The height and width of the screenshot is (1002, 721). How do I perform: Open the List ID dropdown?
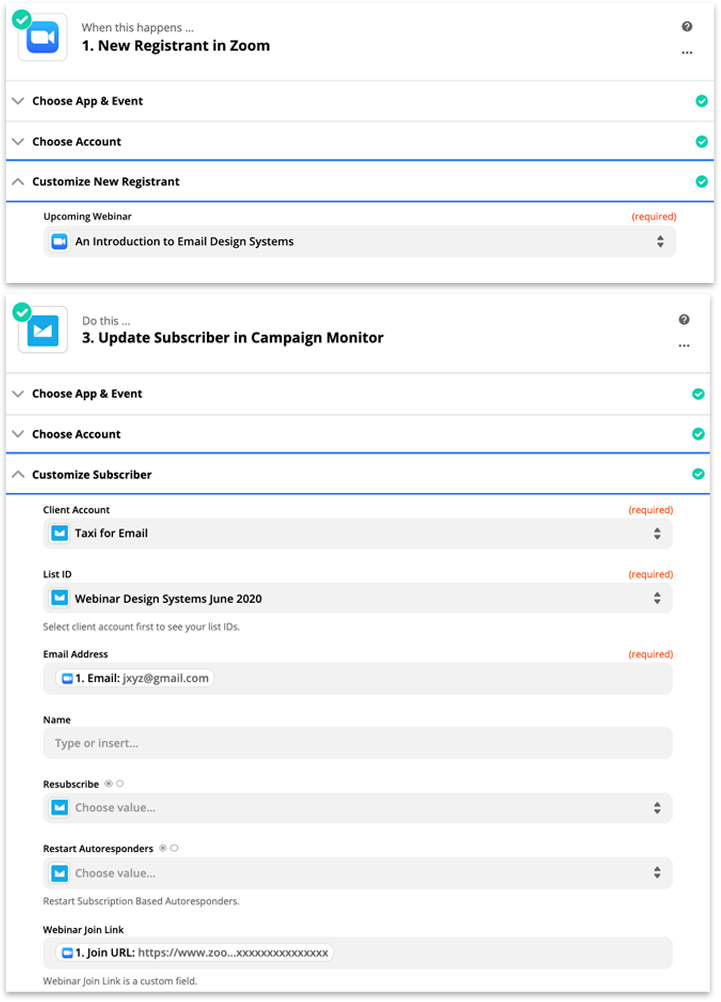pyautogui.click(x=357, y=598)
